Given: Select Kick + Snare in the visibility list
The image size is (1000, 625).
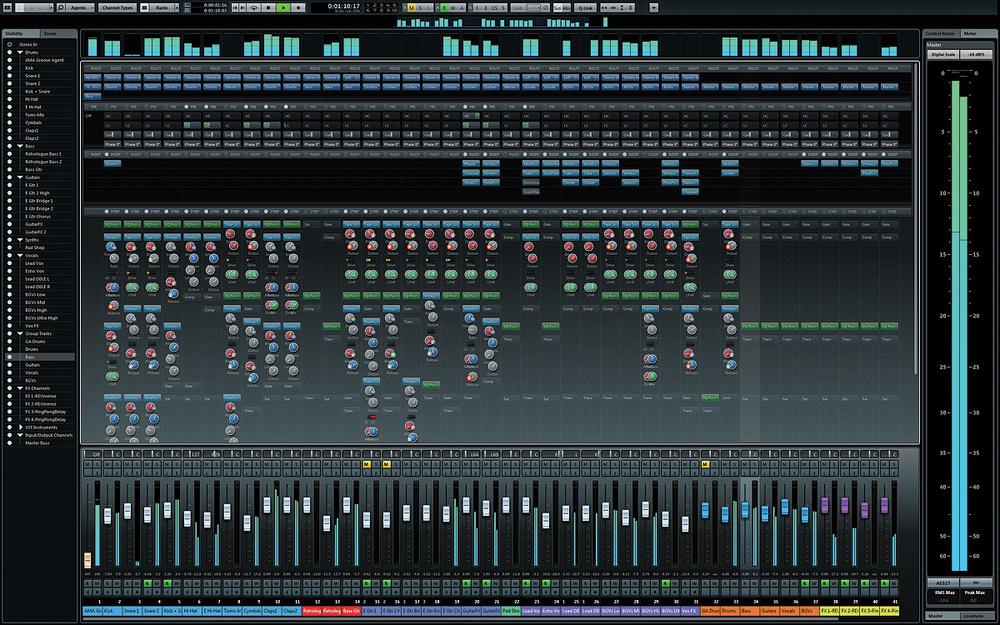Looking at the screenshot, I should 38,91.
